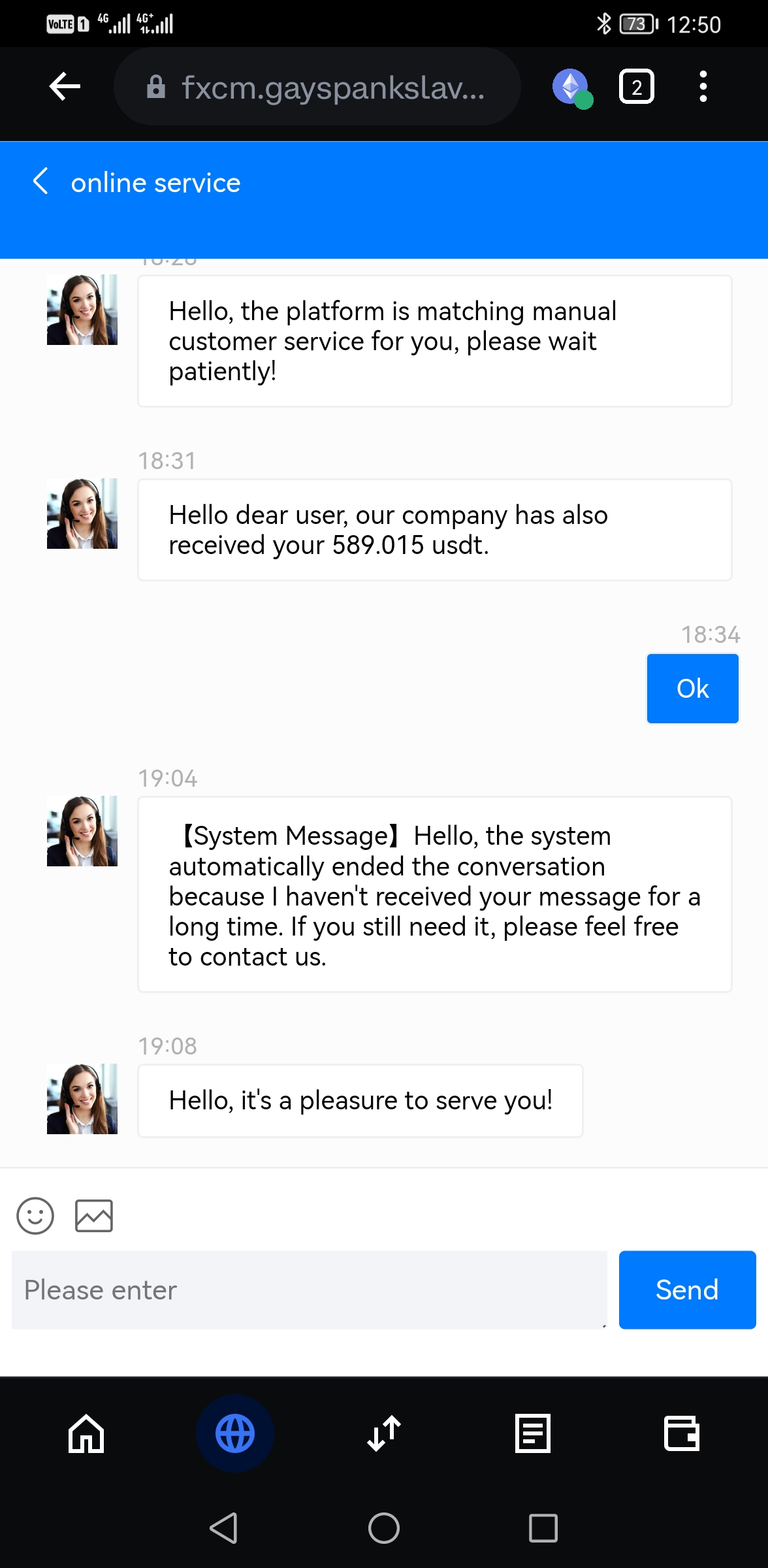Tap the browser back arrow
Viewport: 768px width, 1568px height.
[65, 86]
